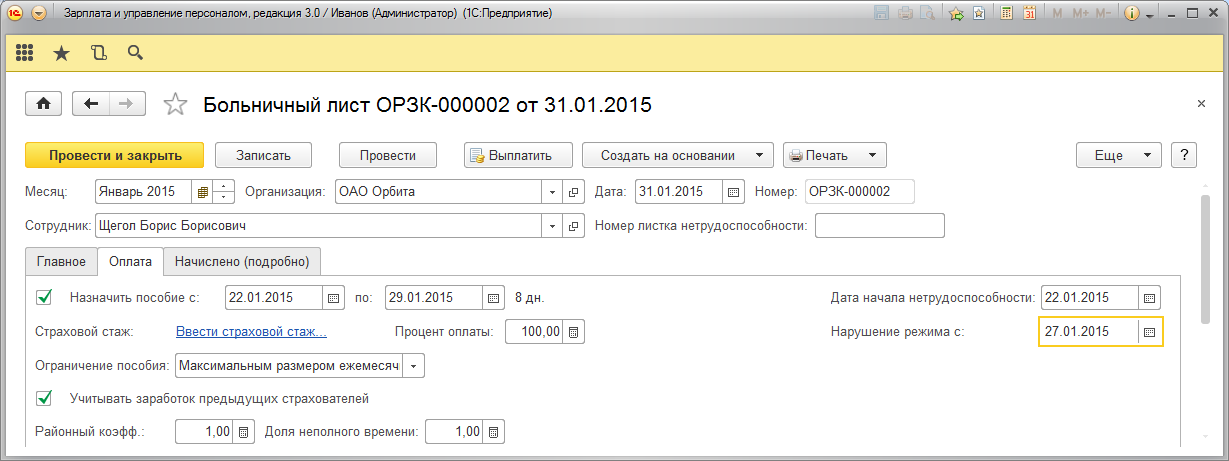Click the grayed printer icon in title bar

905,14
